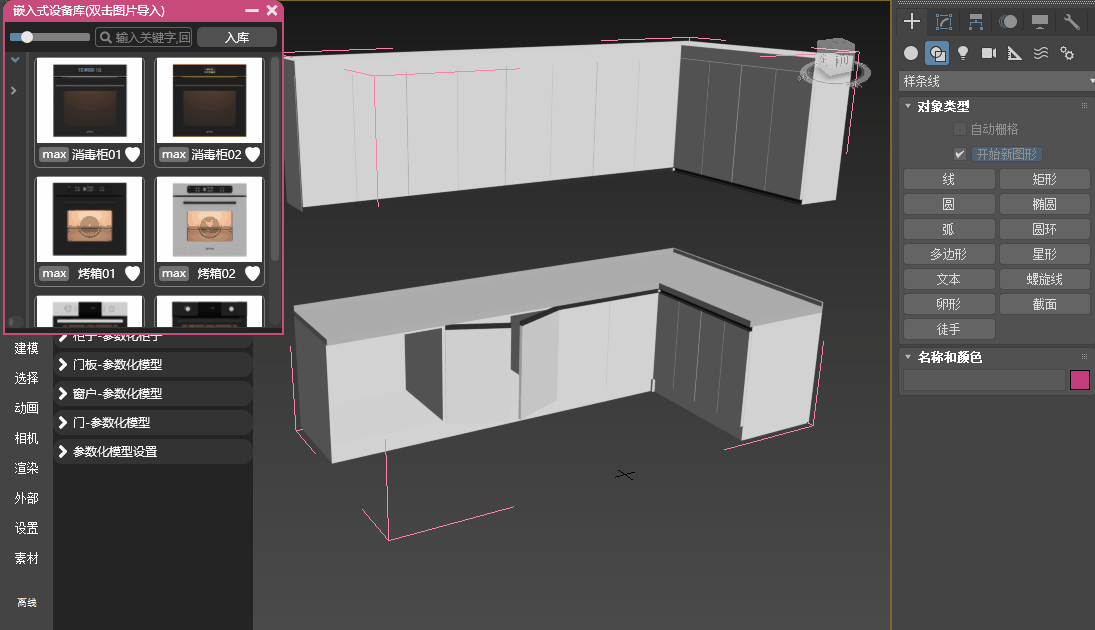This screenshot has height=630, width=1095.
Task: Expand the 参数化模型设置 section
Action: click(153, 451)
